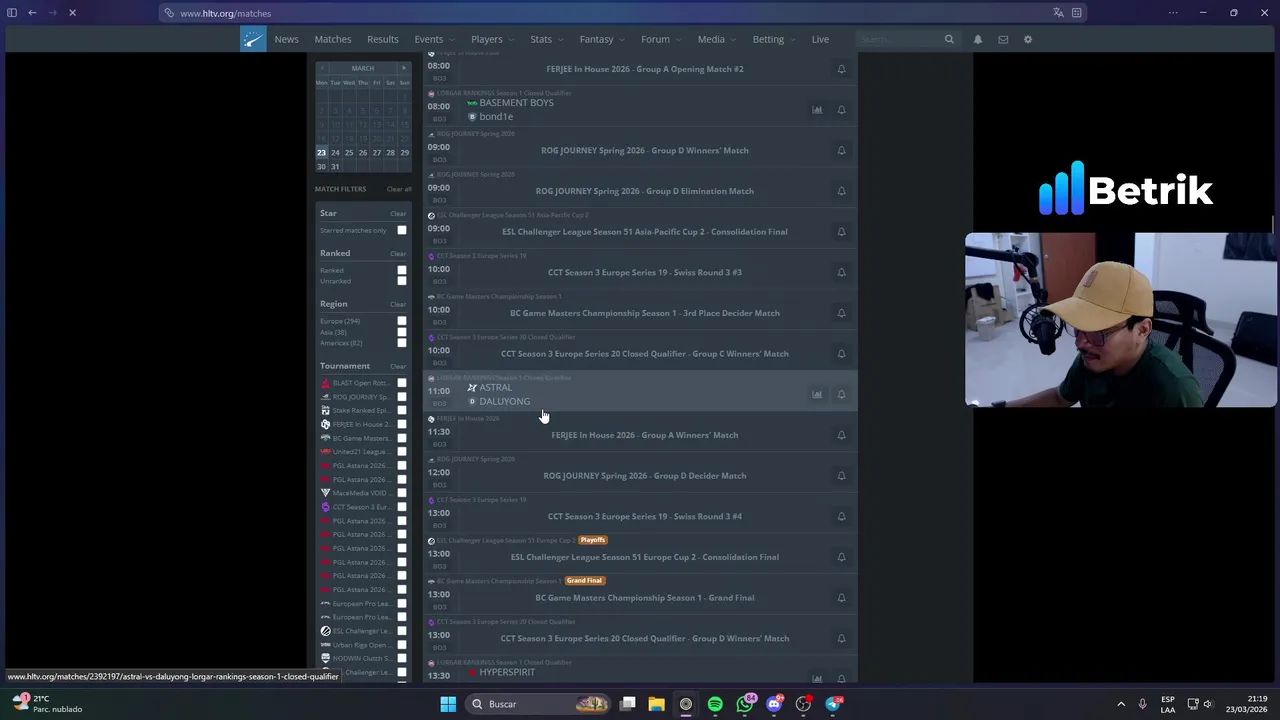Open stats chart icon for ASTRAL vs DALUYONG
Viewport: 1280px width, 720px height.
(817, 394)
